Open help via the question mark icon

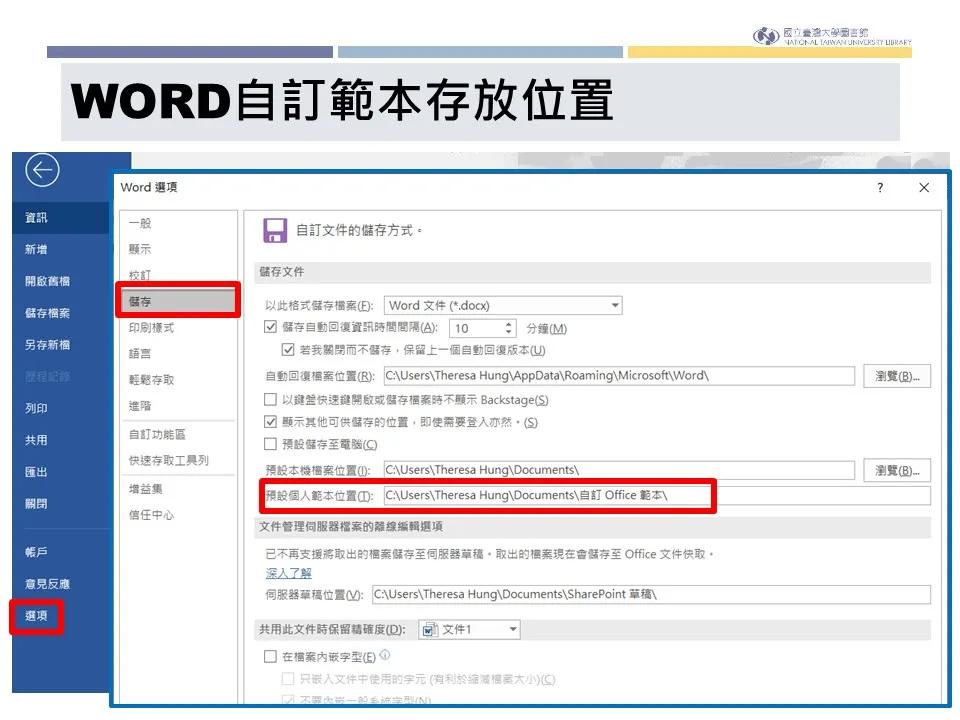(879, 189)
